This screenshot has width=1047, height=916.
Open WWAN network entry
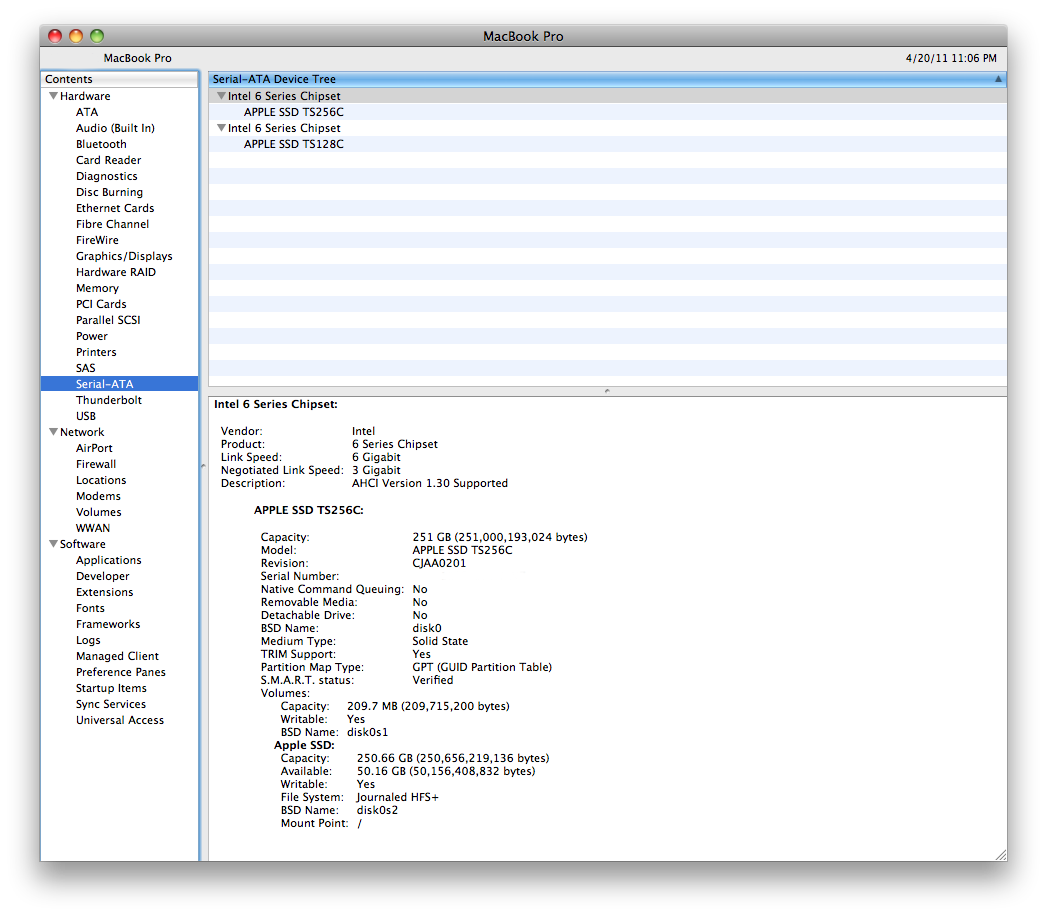point(92,528)
